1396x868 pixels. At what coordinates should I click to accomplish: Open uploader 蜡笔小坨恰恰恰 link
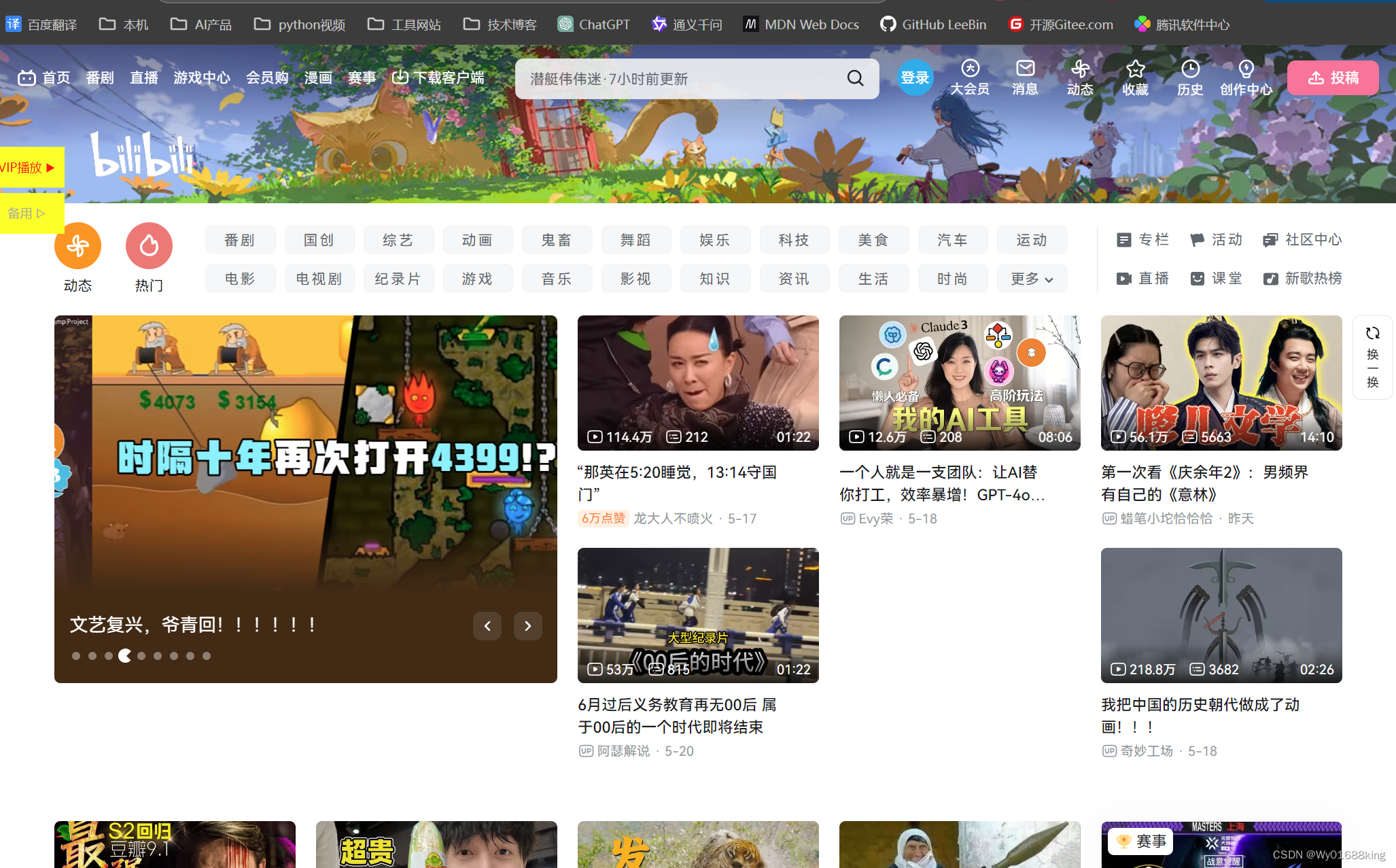[x=1166, y=519]
